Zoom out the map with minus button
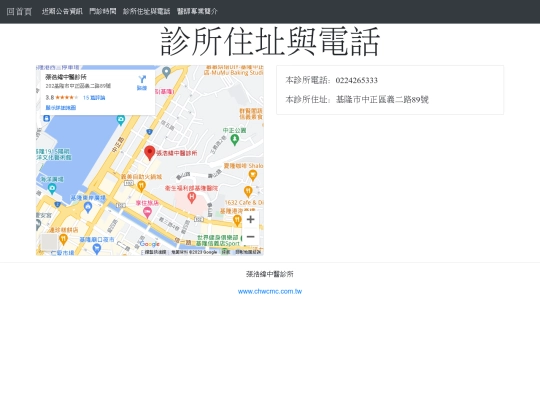Screen dimensions: 540x405 (x=251, y=237)
